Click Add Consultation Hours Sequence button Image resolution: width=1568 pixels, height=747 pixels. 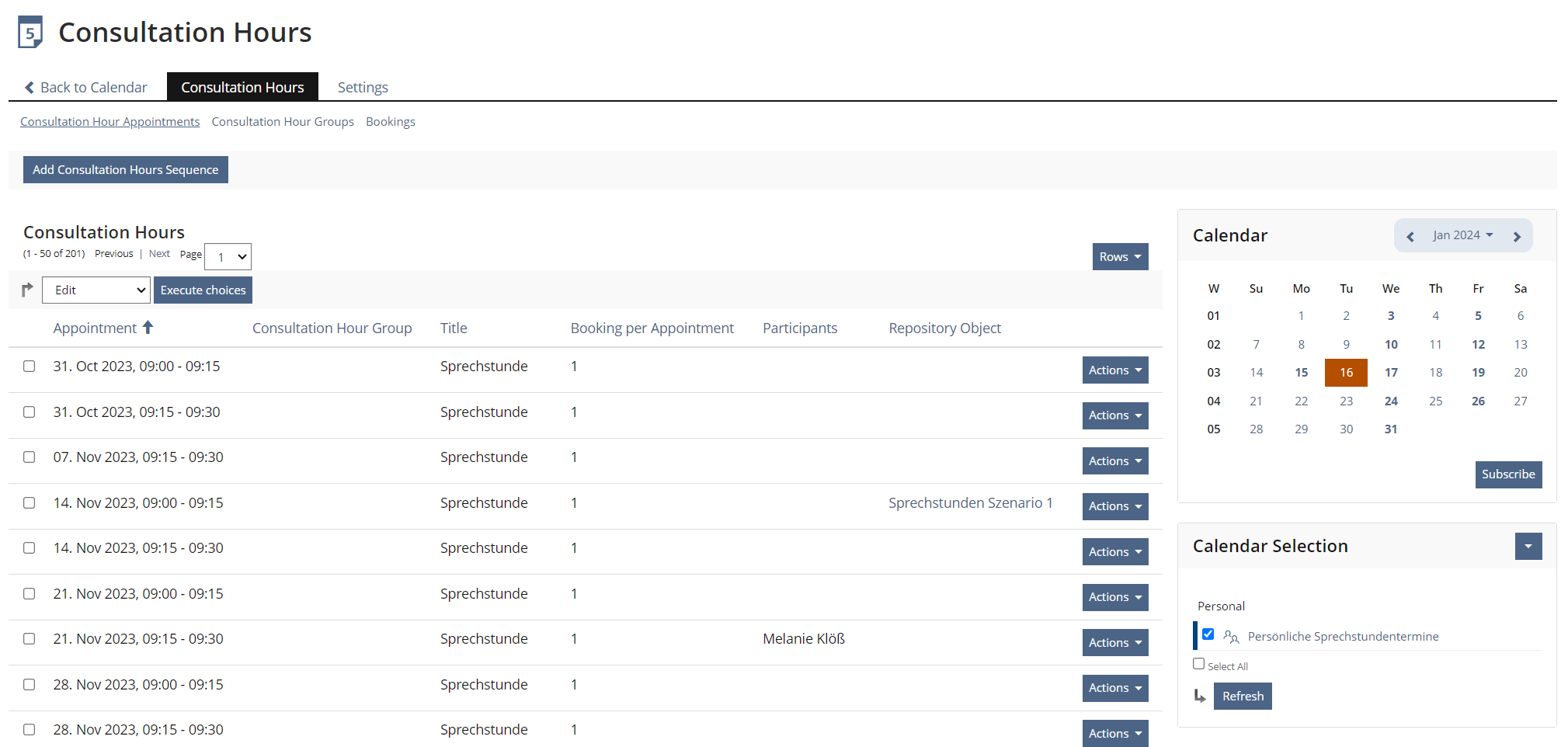(126, 170)
